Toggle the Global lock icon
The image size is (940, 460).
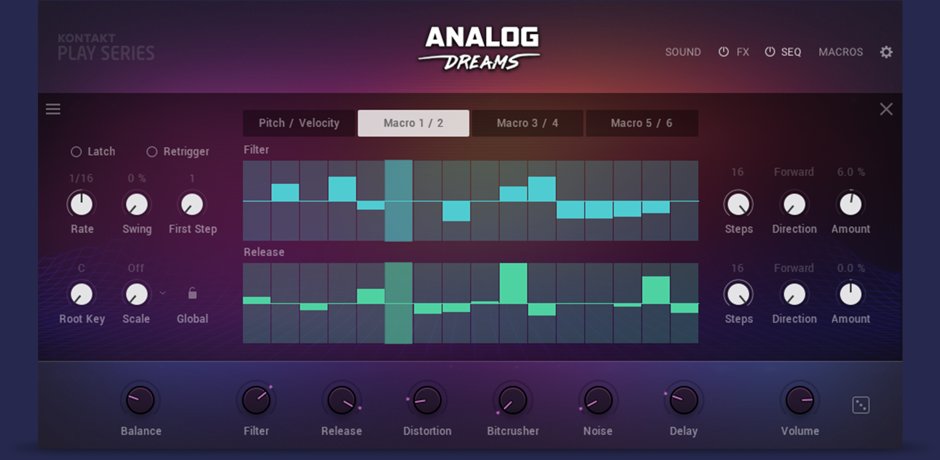tap(192, 293)
